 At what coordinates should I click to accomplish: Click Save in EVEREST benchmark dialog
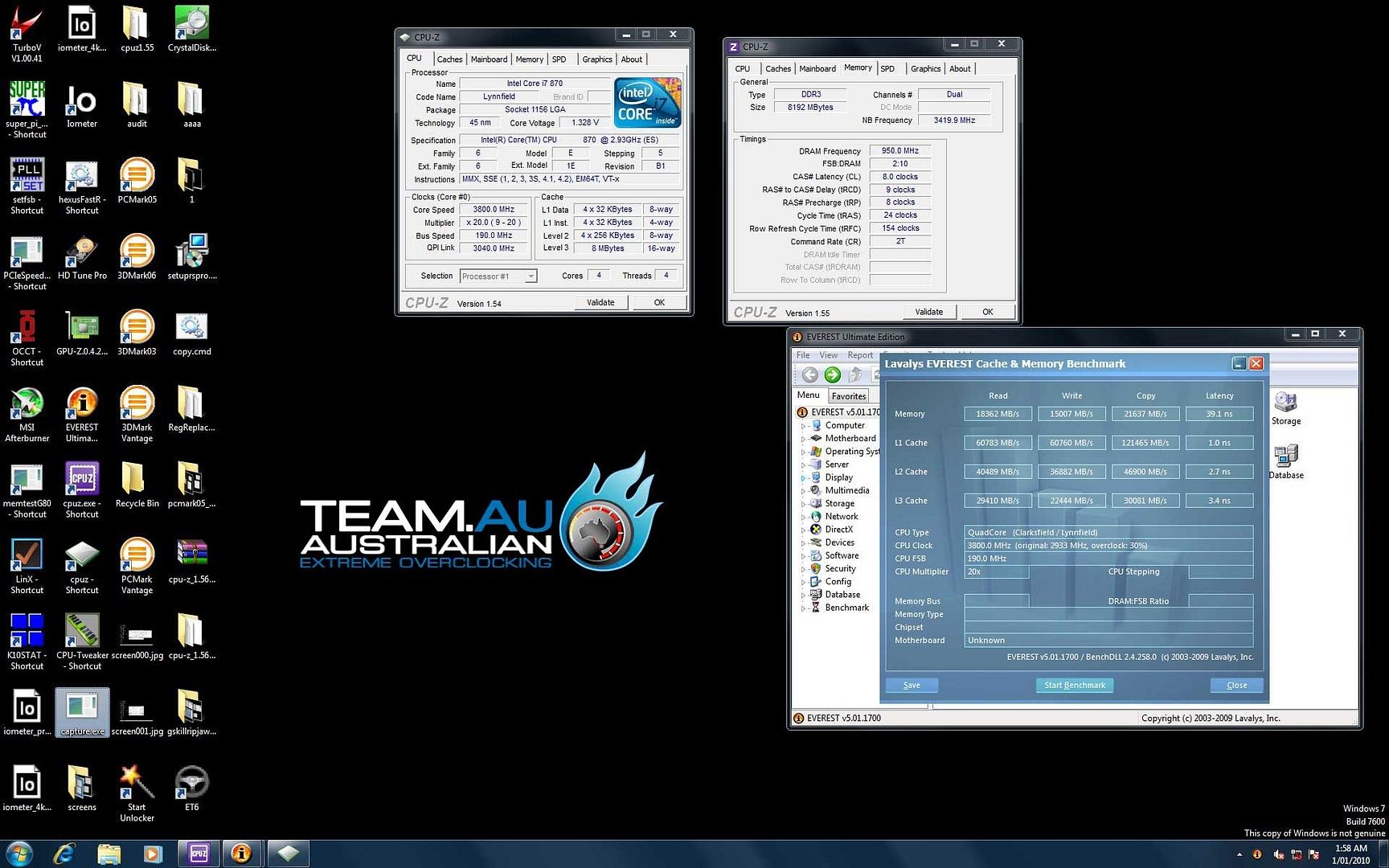[912, 686]
